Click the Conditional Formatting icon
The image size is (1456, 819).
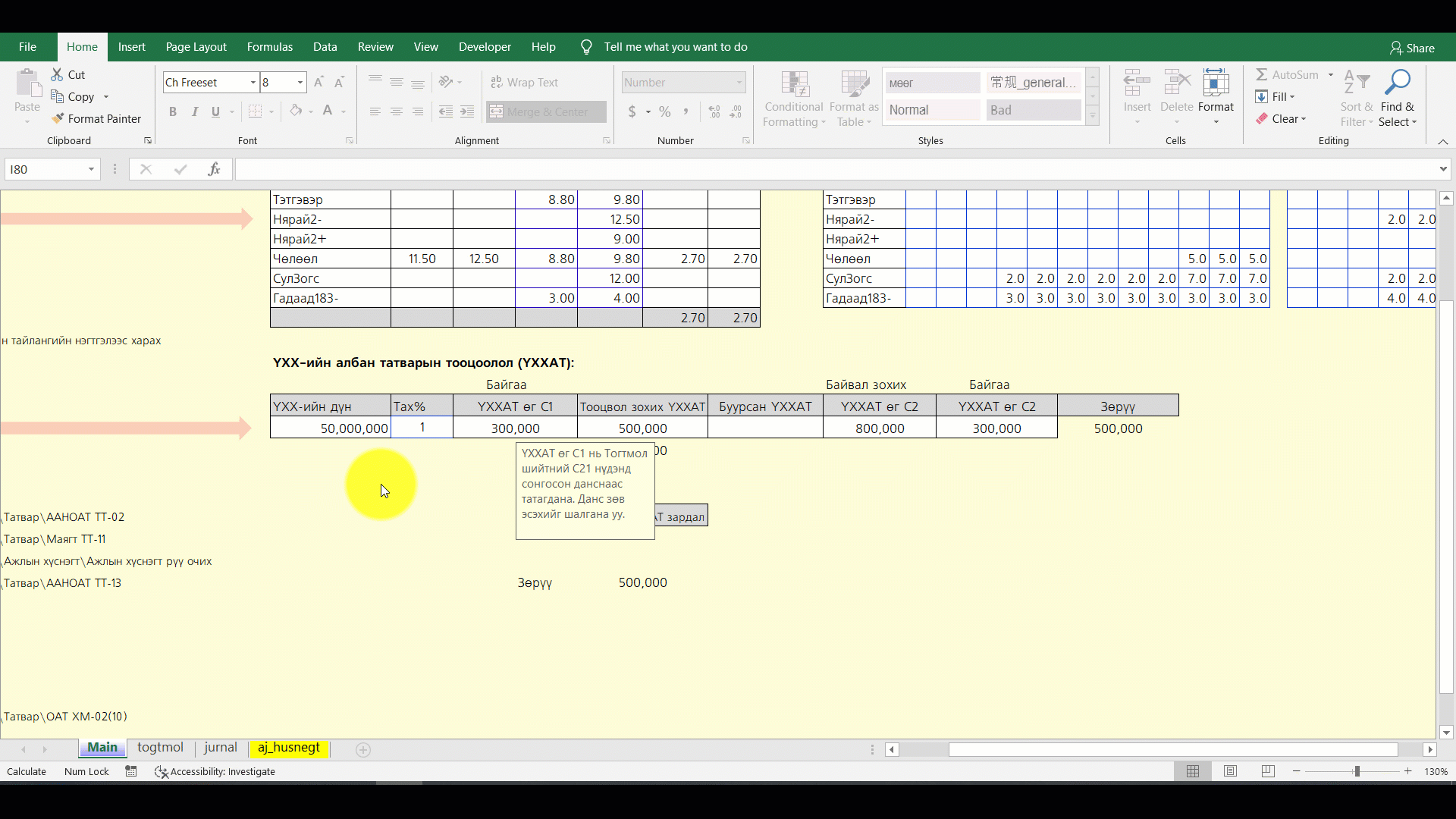coord(794,83)
